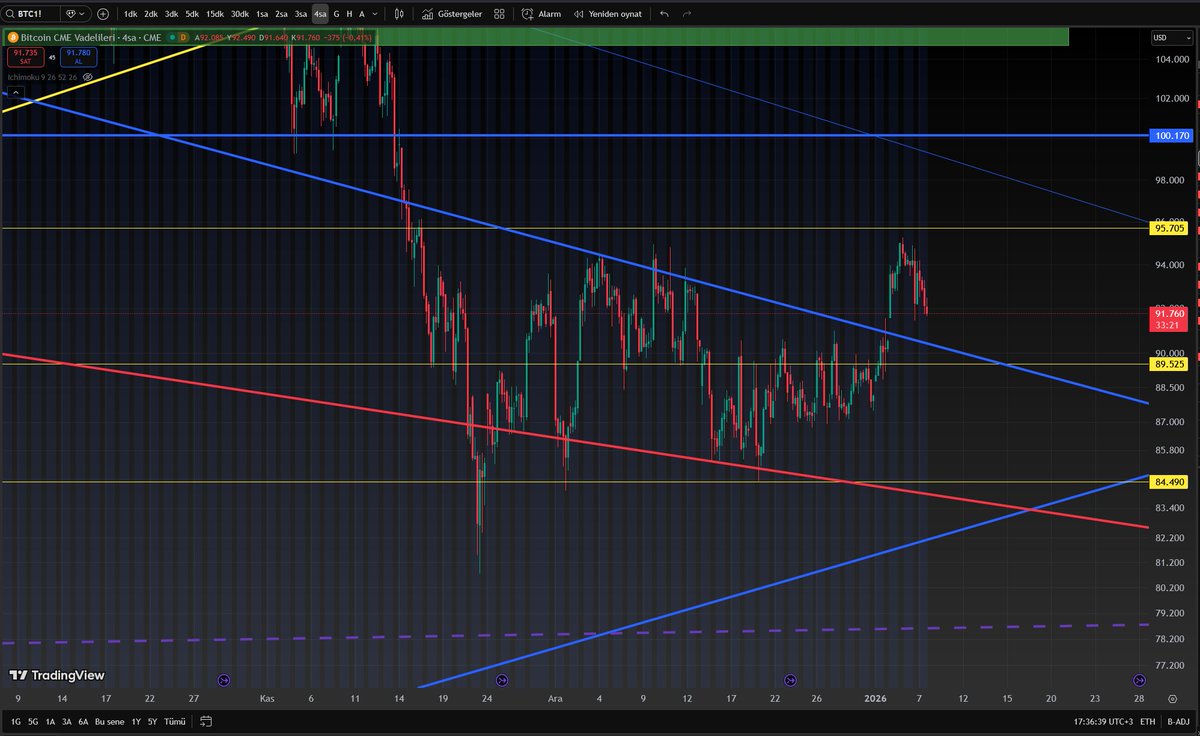Click the 84.490 yellow price label
This screenshot has width=1200, height=736.
(x=1170, y=482)
